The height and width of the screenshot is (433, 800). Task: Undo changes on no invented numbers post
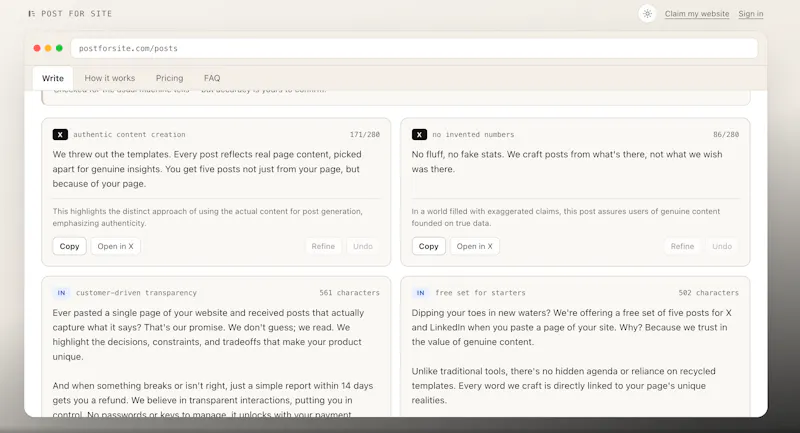coord(722,246)
